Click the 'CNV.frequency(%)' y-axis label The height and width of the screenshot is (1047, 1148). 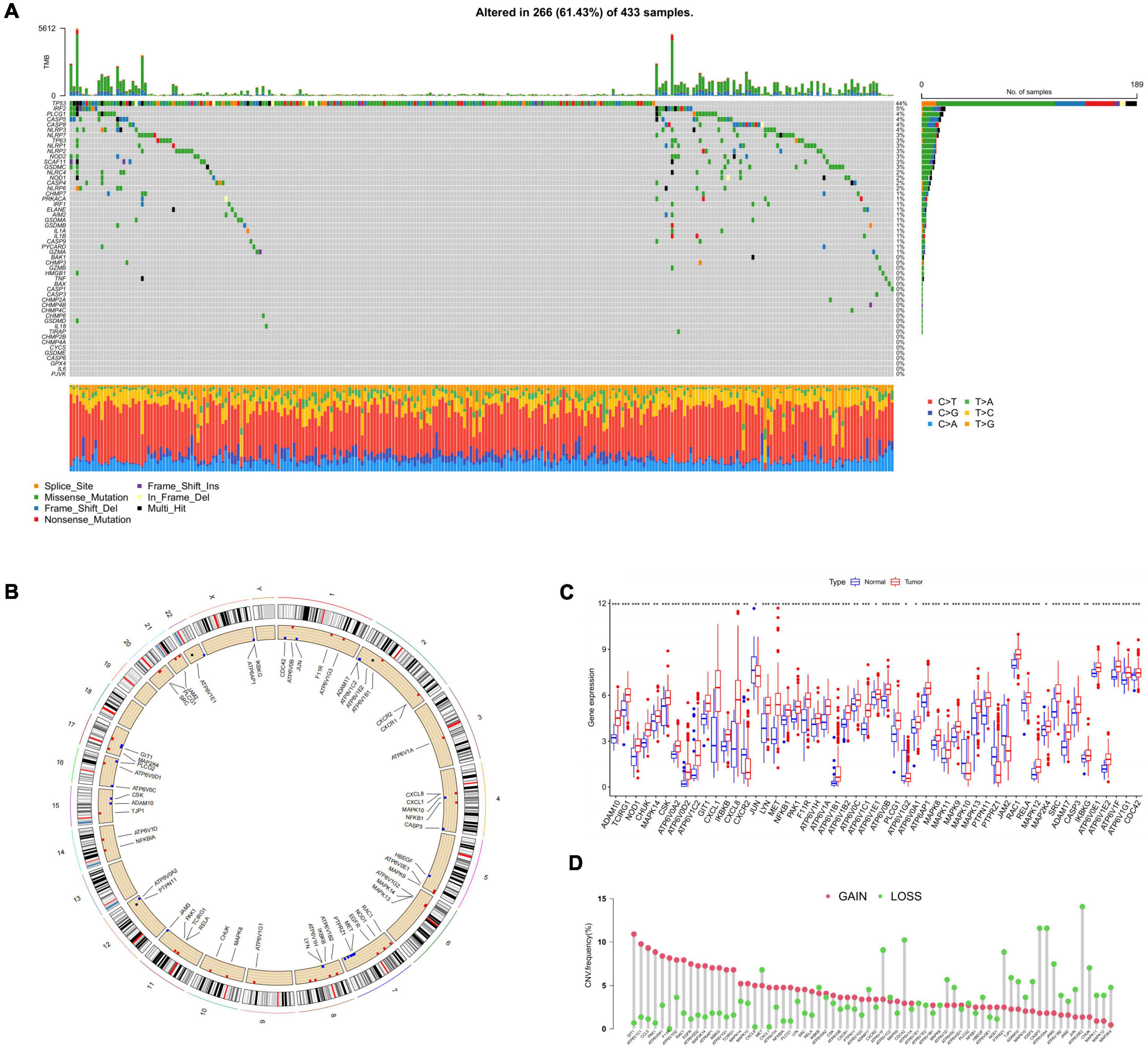click(x=589, y=955)
